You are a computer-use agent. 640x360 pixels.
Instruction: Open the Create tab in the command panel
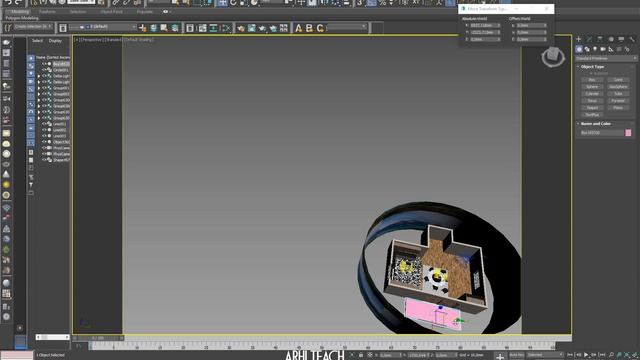579,39
